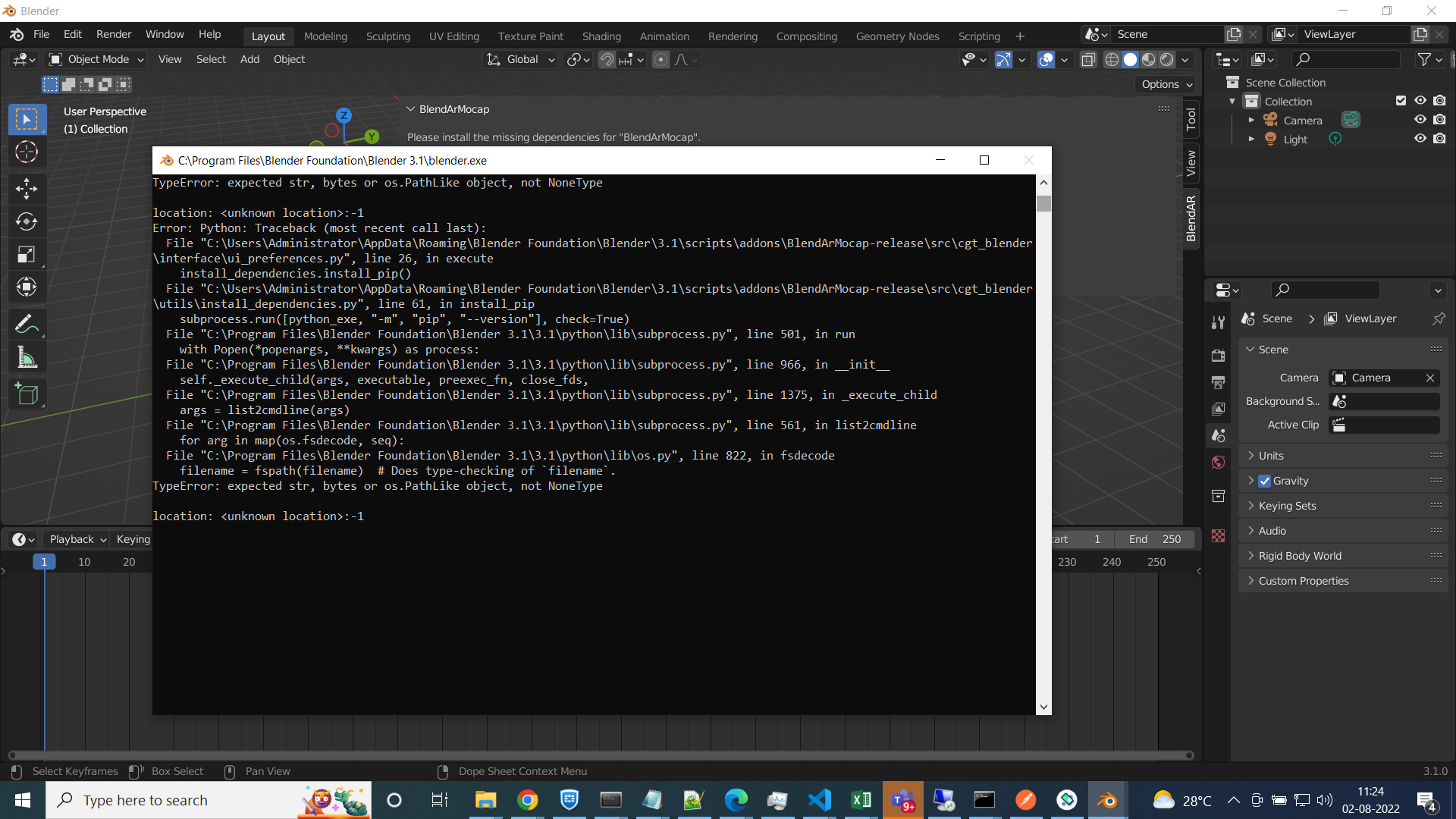Click the Options button in viewport

click(1166, 84)
